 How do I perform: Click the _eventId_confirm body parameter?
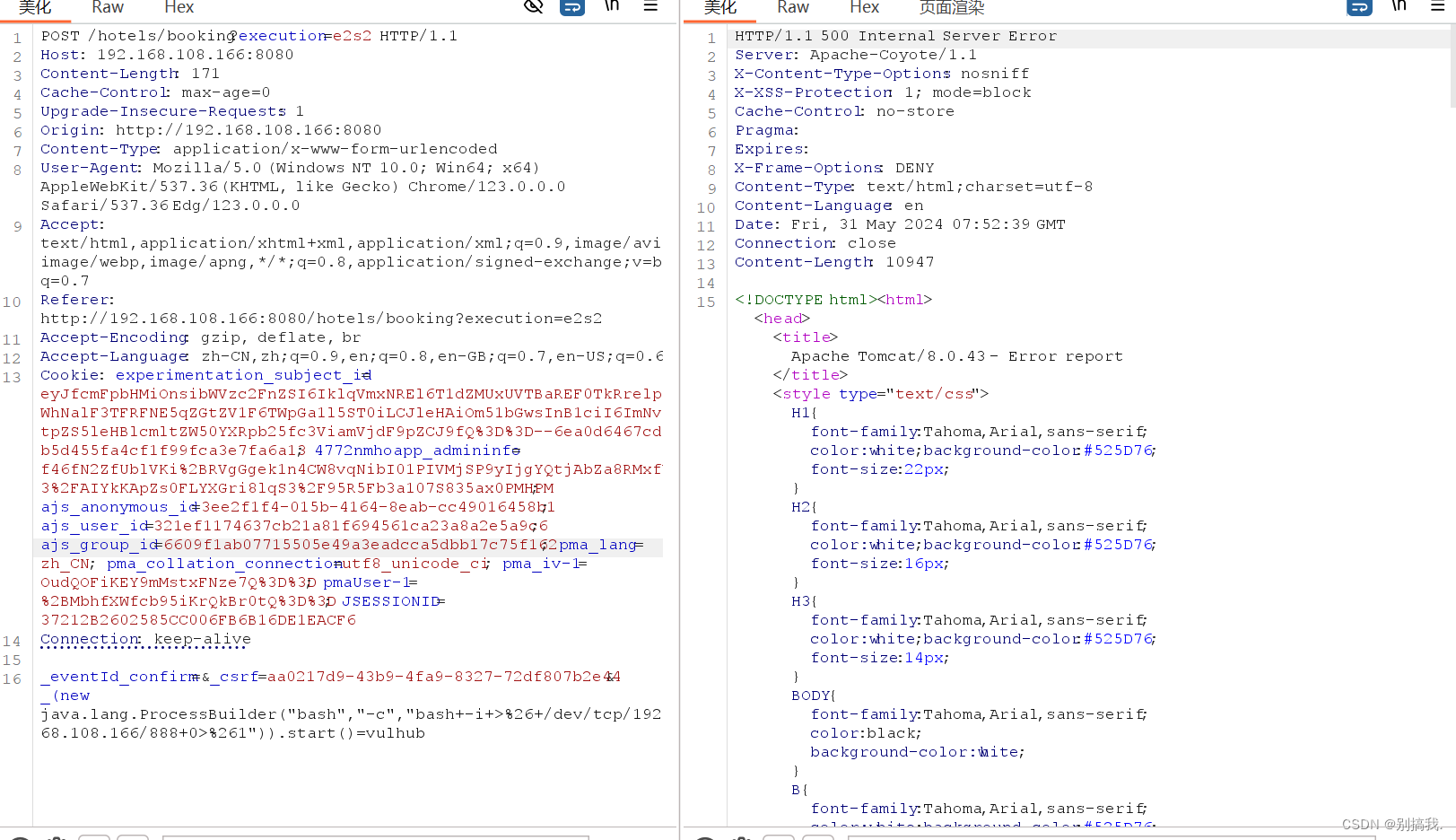pyautogui.click(x=120, y=677)
